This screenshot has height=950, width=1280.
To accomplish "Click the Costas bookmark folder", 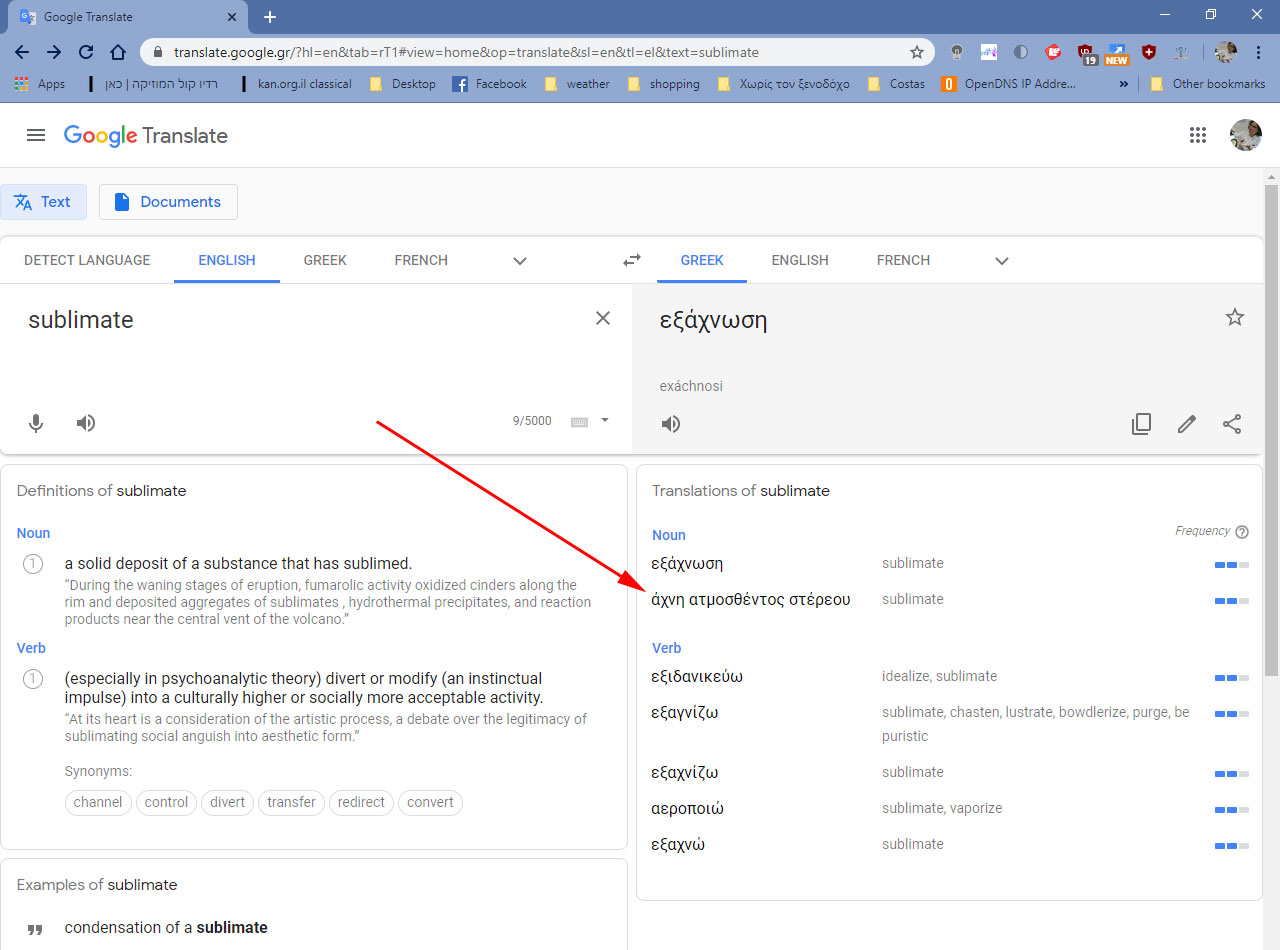I will (x=897, y=84).
